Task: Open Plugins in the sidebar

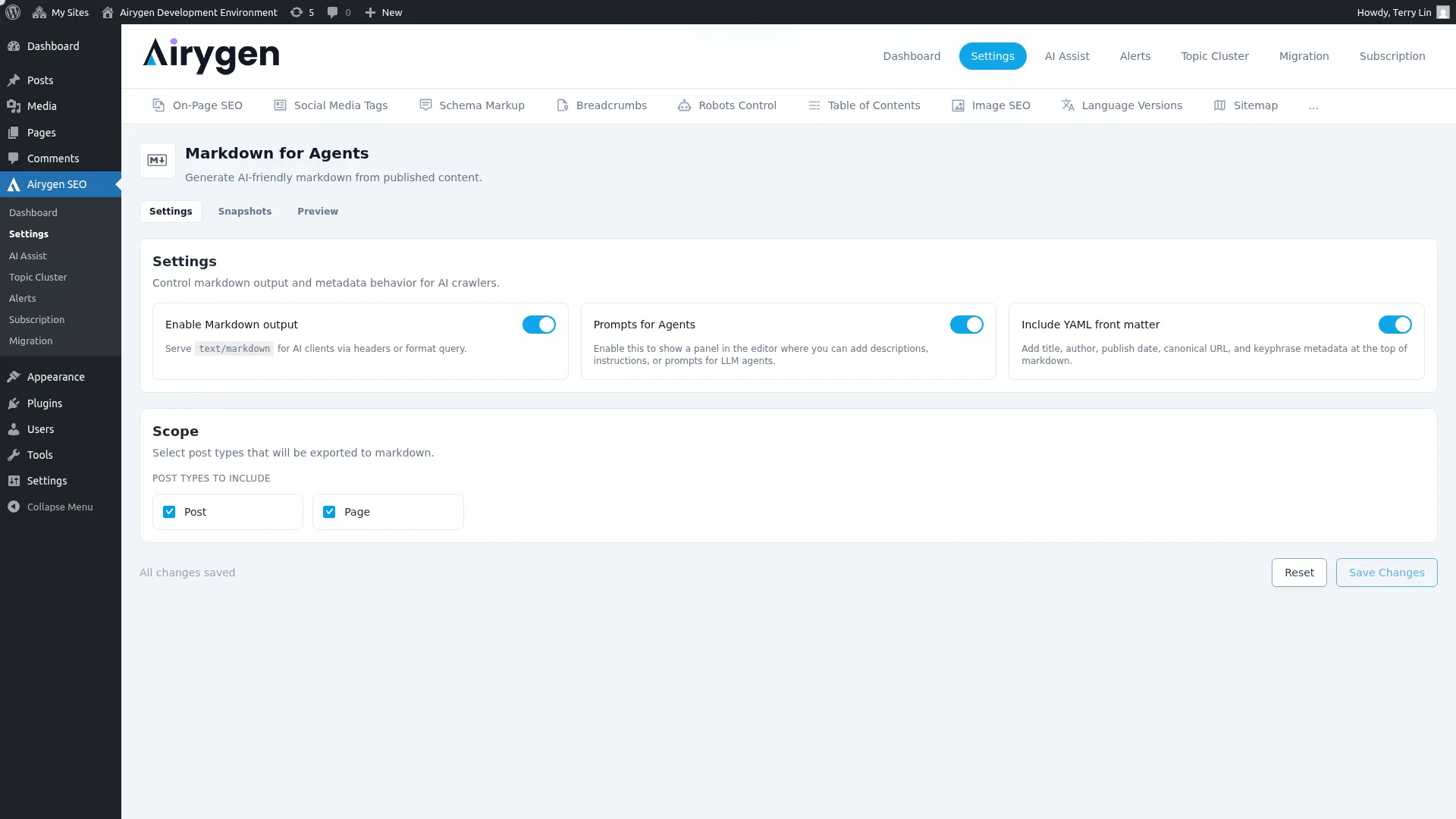Action: [x=61, y=403]
